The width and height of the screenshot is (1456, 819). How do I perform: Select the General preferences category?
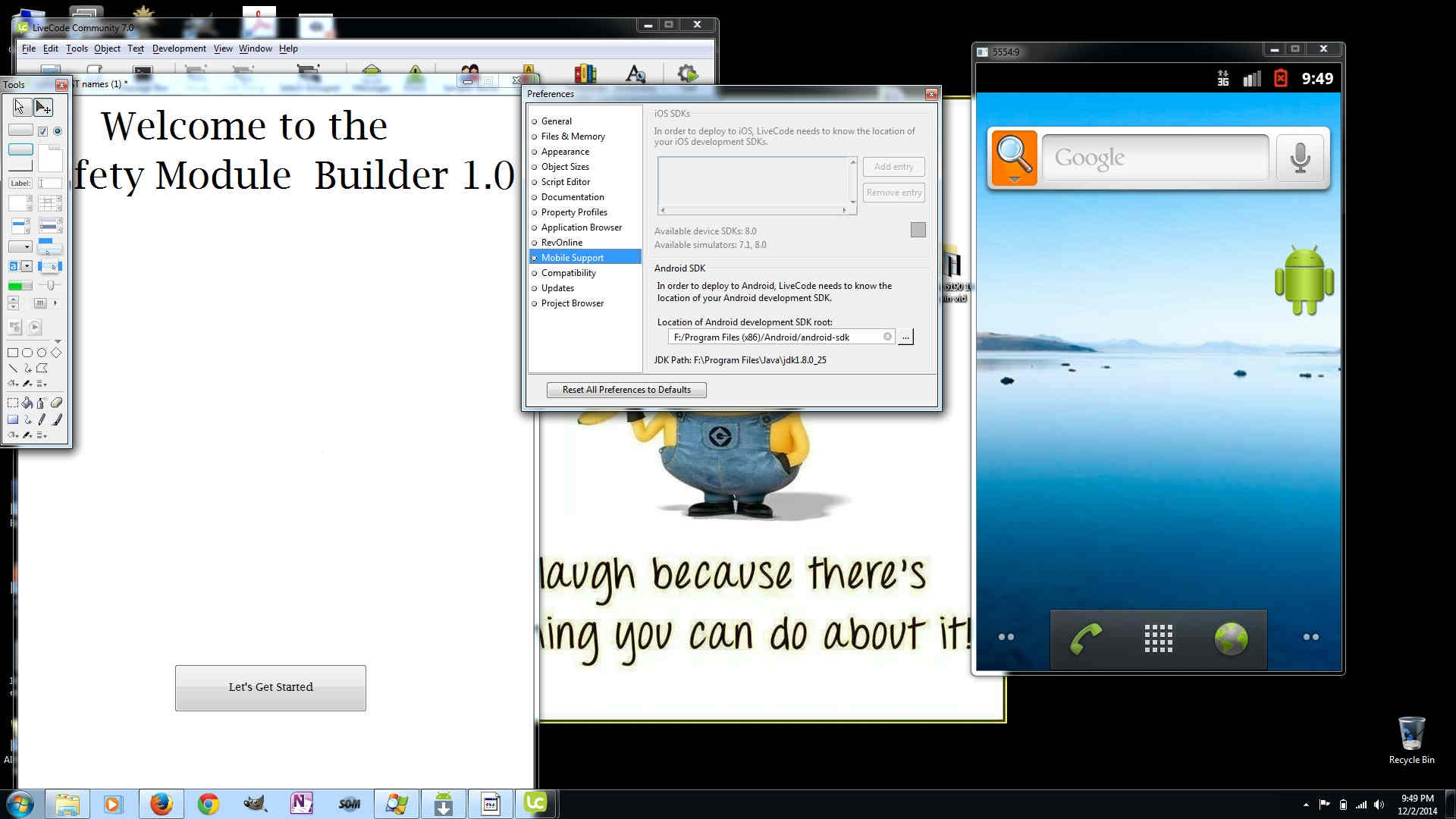pos(556,121)
